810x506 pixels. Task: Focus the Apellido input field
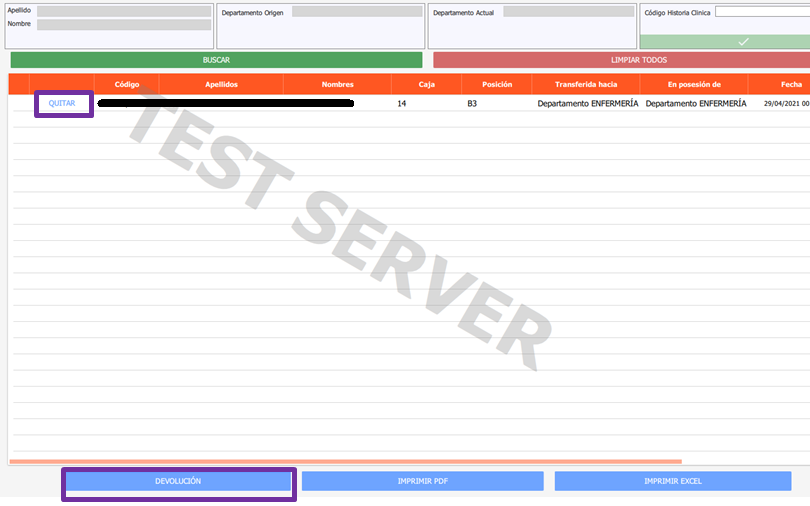pos(124,11)
